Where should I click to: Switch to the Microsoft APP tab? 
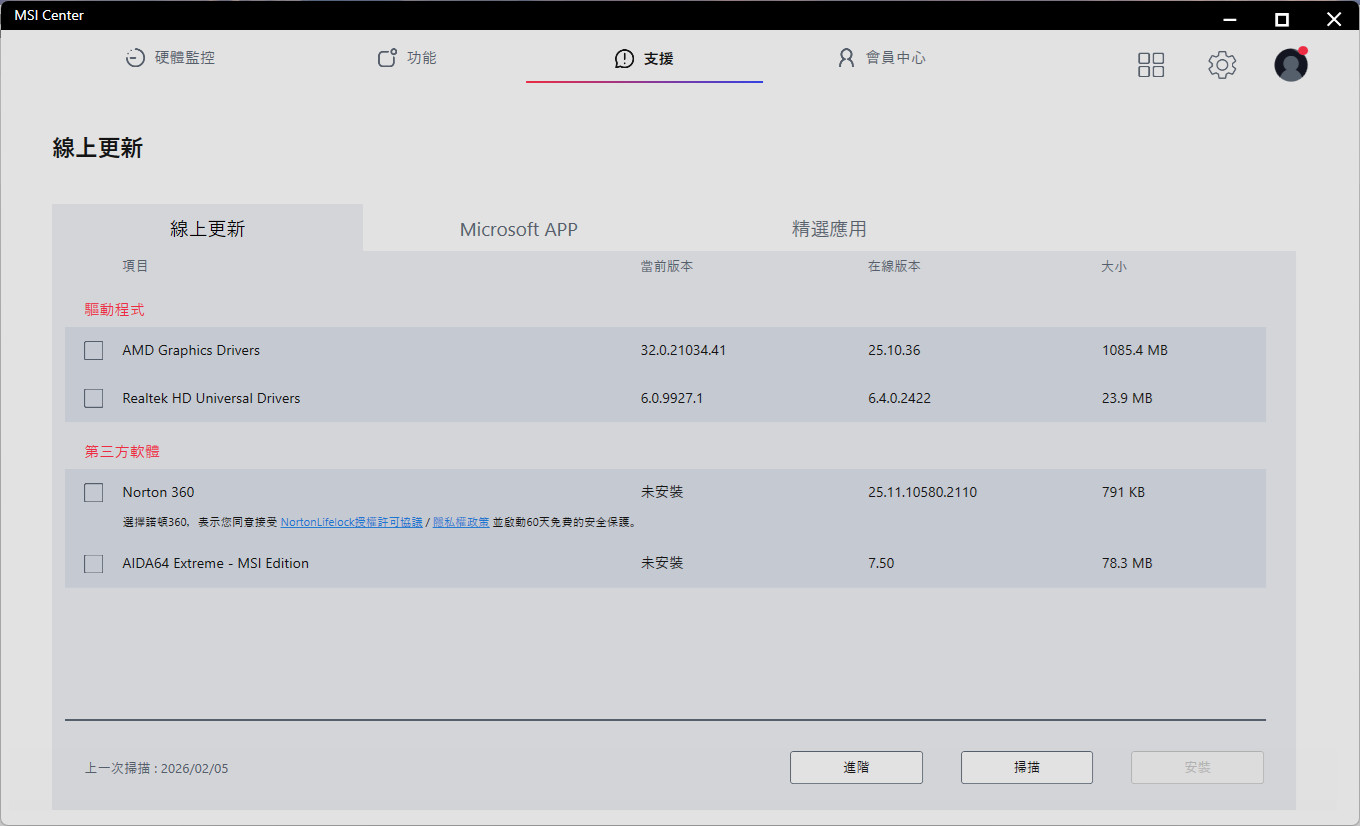click(518, 229)
